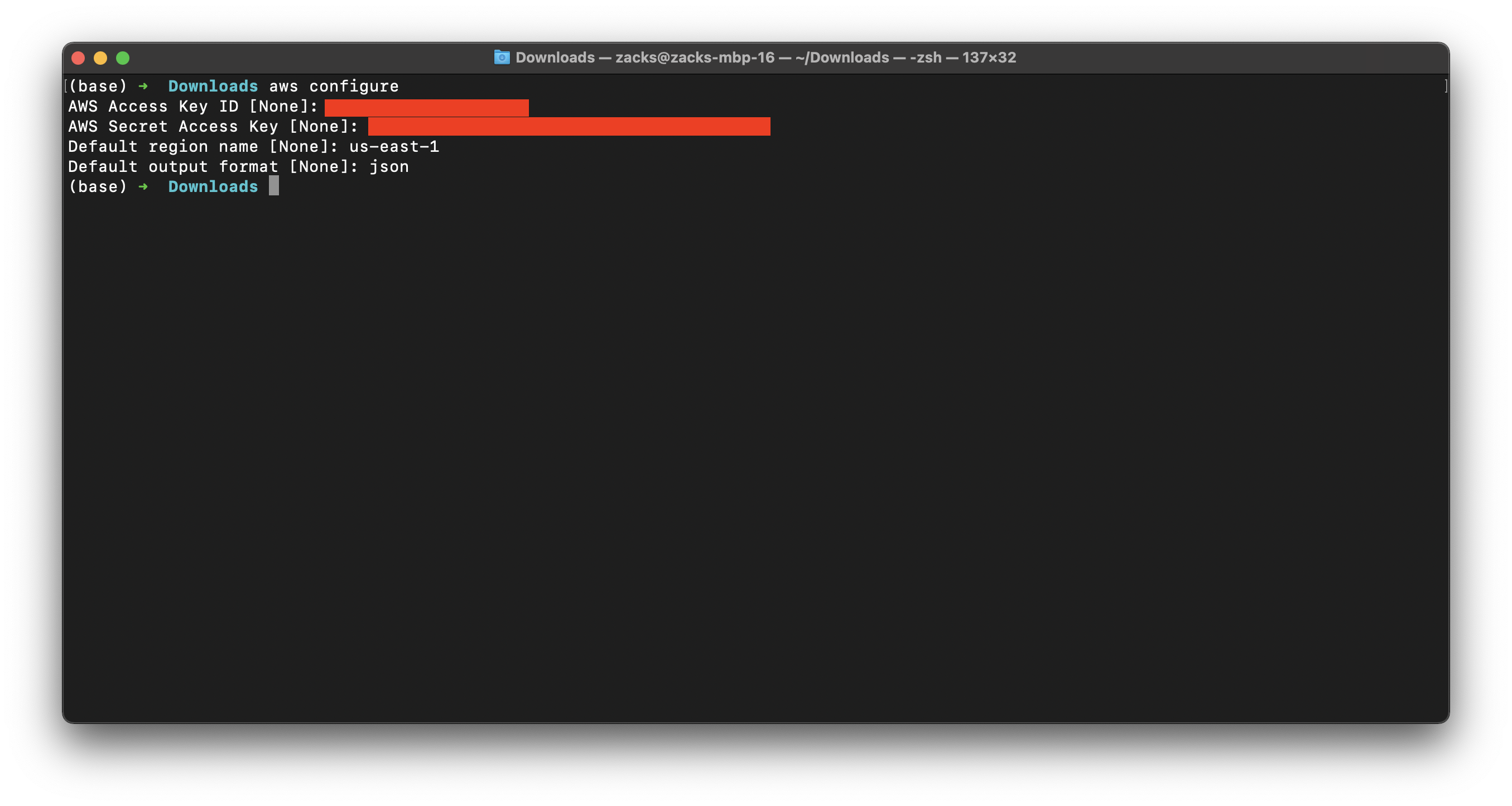This screenshot has height=806, width=1512.
Task: Click the green arrow on the last prompt line
Action: click(143, 186)
